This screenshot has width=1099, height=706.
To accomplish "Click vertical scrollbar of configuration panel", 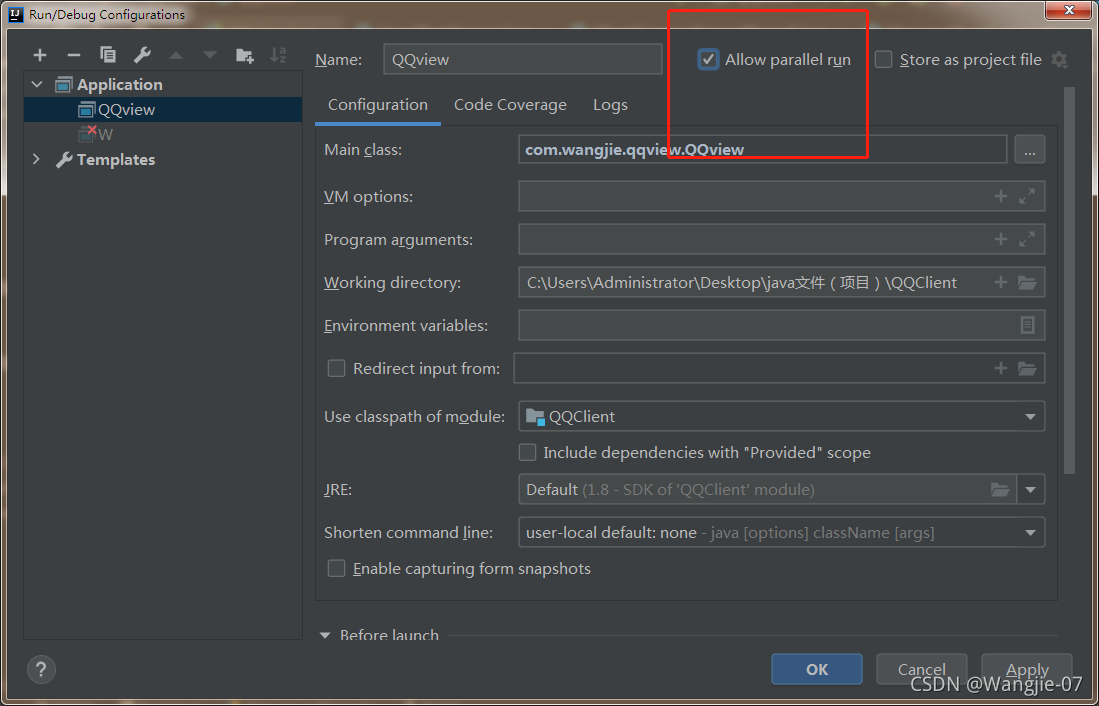I will tap(1069, 280).
